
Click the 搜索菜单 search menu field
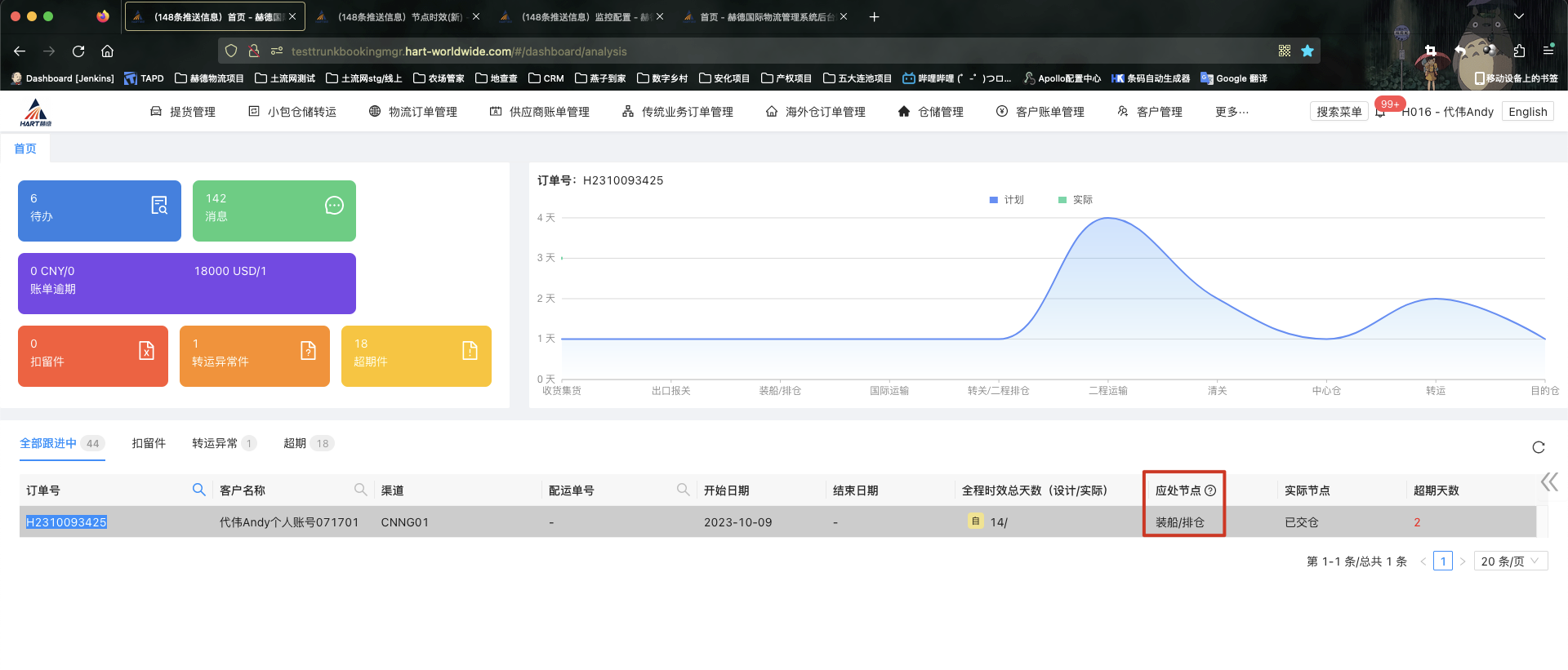[1339, 112]
